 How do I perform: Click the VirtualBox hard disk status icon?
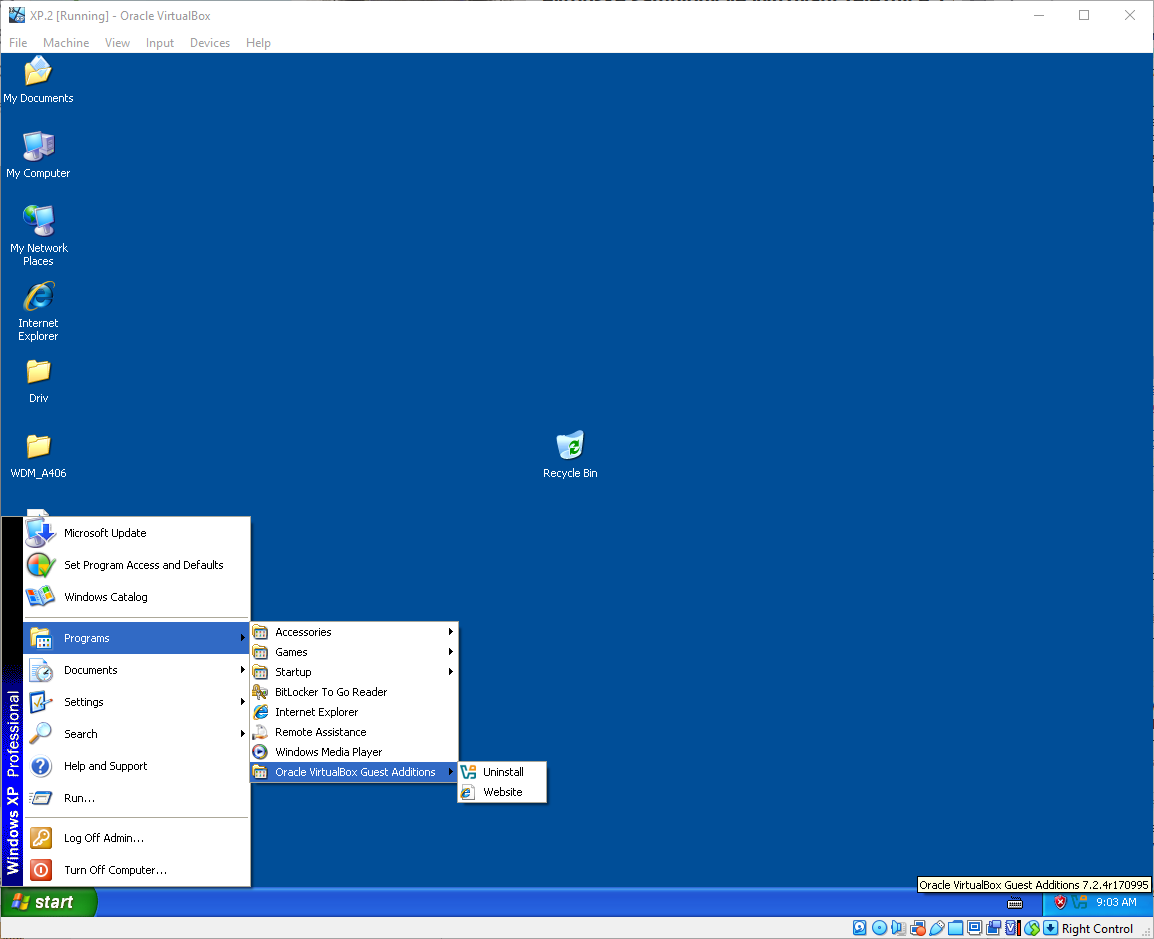click(x=859, y=928)
